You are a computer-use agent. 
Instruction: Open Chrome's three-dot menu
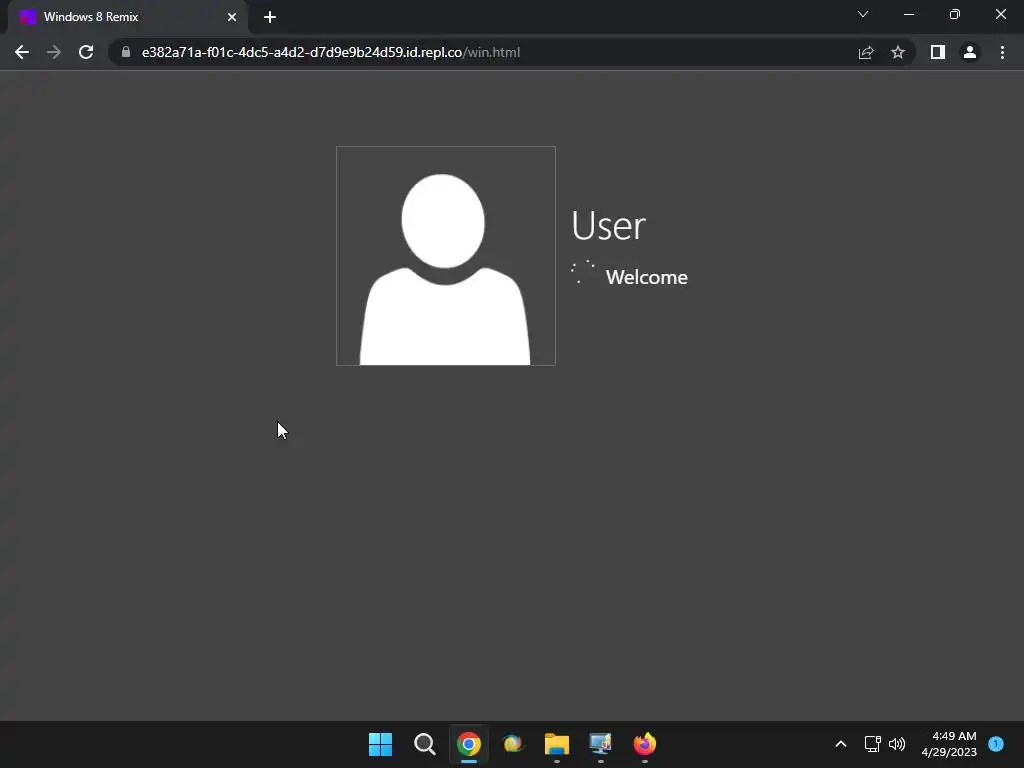coord(1002,52)
